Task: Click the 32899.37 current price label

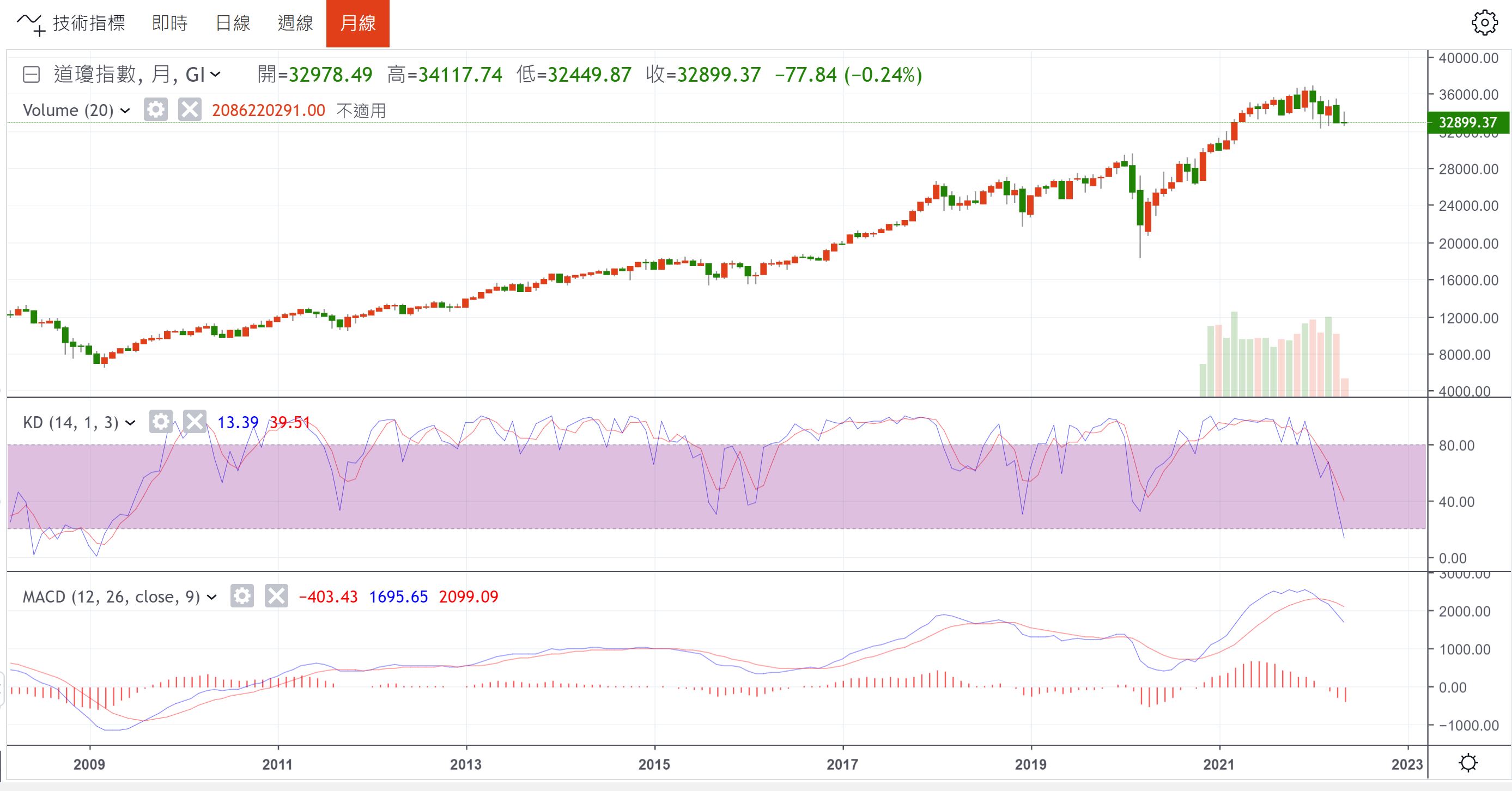Action: [1467, 122]
